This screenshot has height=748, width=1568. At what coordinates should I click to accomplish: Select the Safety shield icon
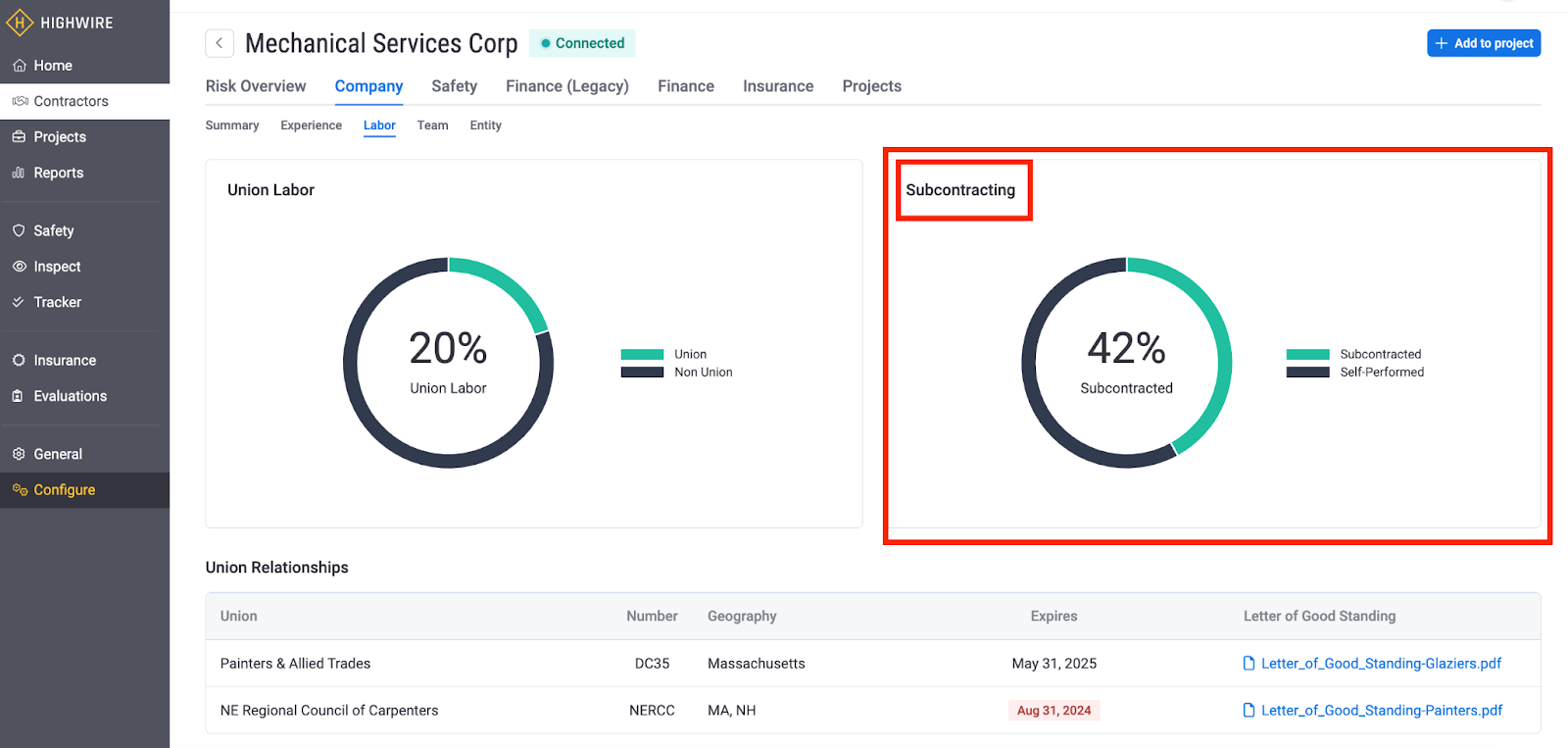coord(19,230)
